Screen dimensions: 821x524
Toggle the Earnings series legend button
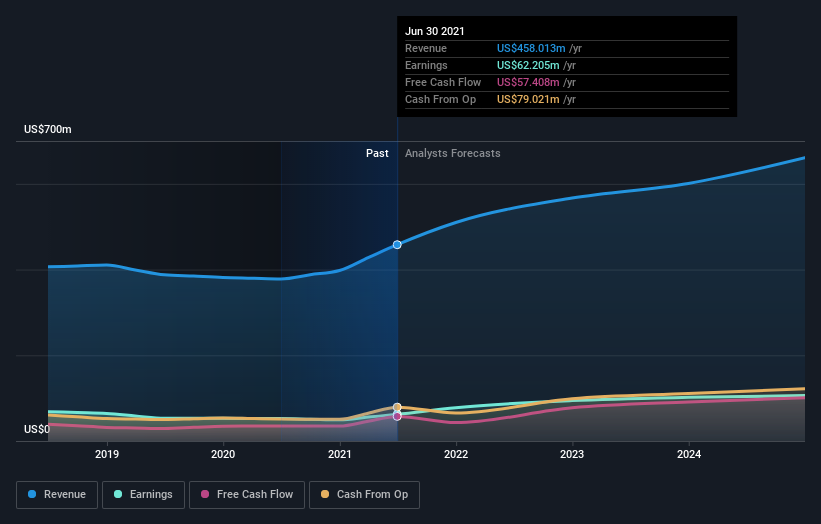[143, 495]
